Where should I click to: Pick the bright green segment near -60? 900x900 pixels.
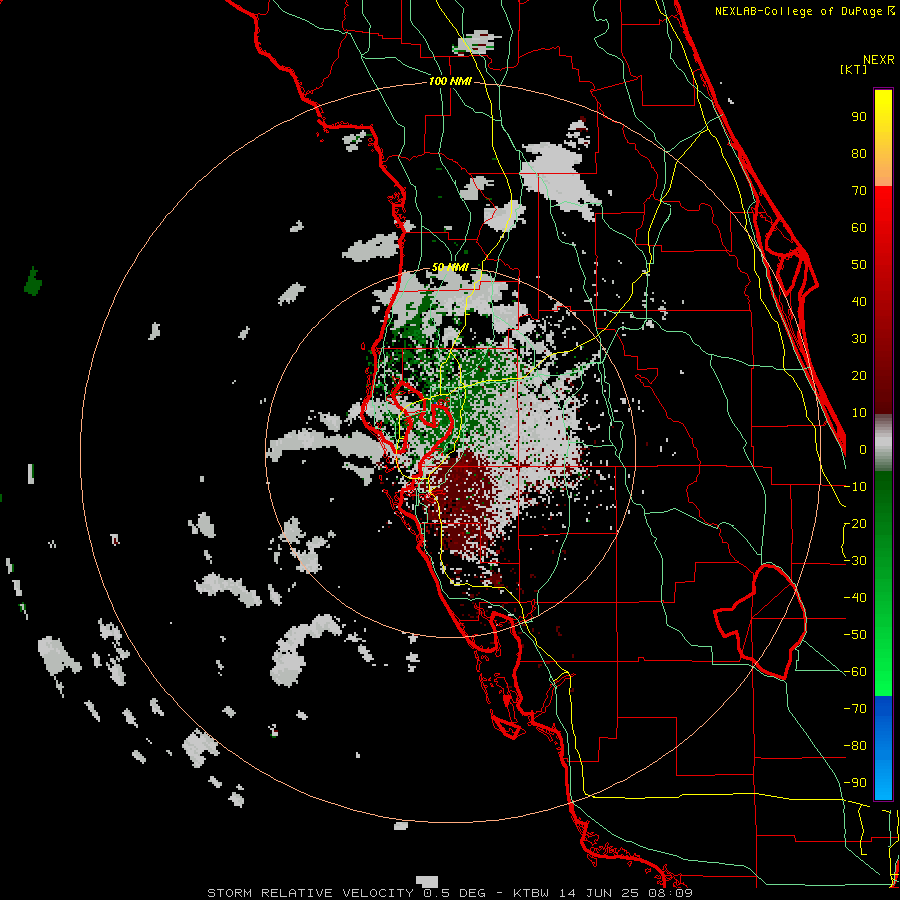(883, 680)
